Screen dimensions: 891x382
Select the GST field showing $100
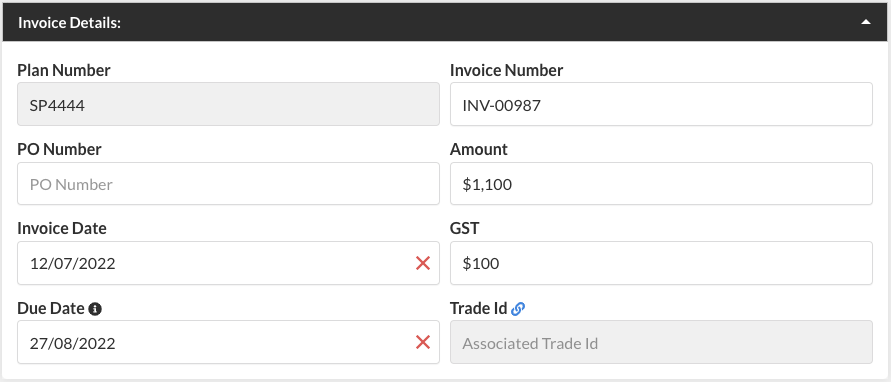coord(661,263)
